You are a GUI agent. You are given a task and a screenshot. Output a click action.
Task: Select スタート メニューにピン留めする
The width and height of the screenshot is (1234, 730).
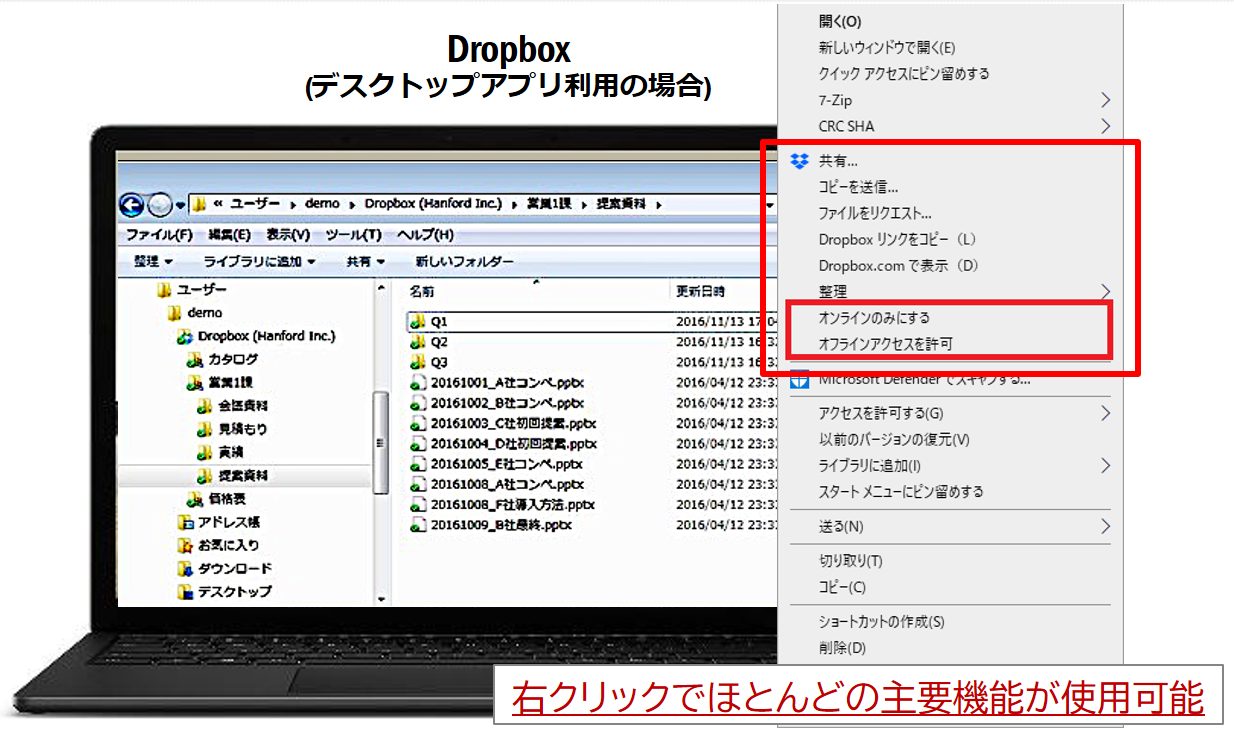pos(901,491)
